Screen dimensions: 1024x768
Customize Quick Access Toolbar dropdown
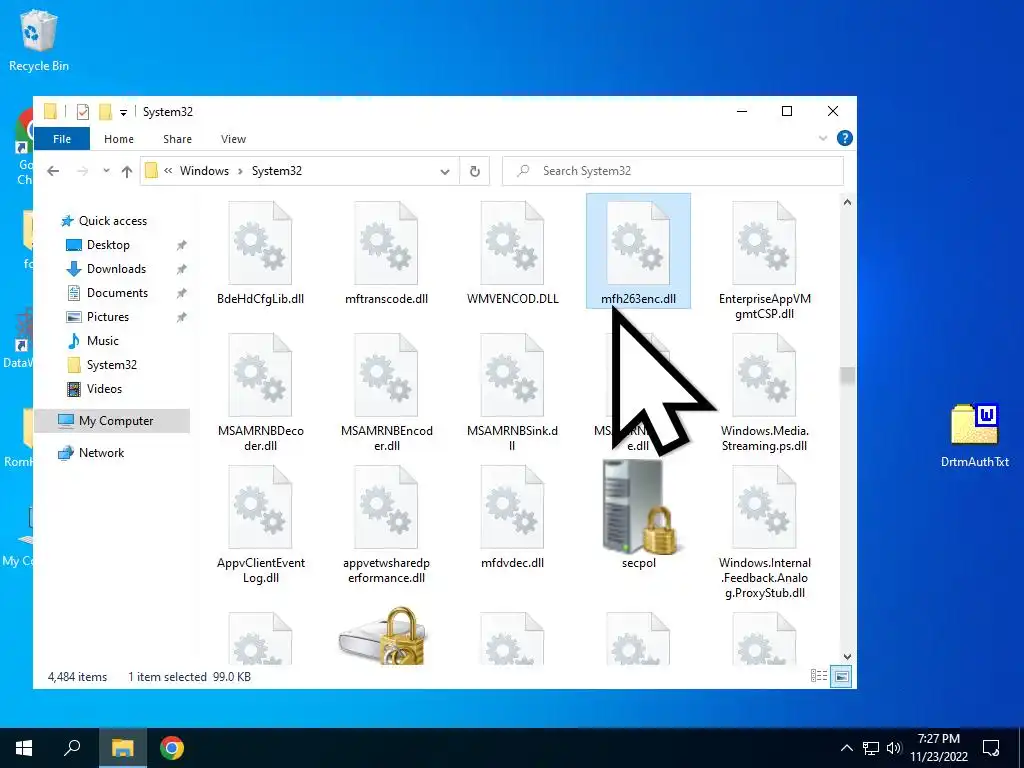pyautogui.click(x=123, y=113)
